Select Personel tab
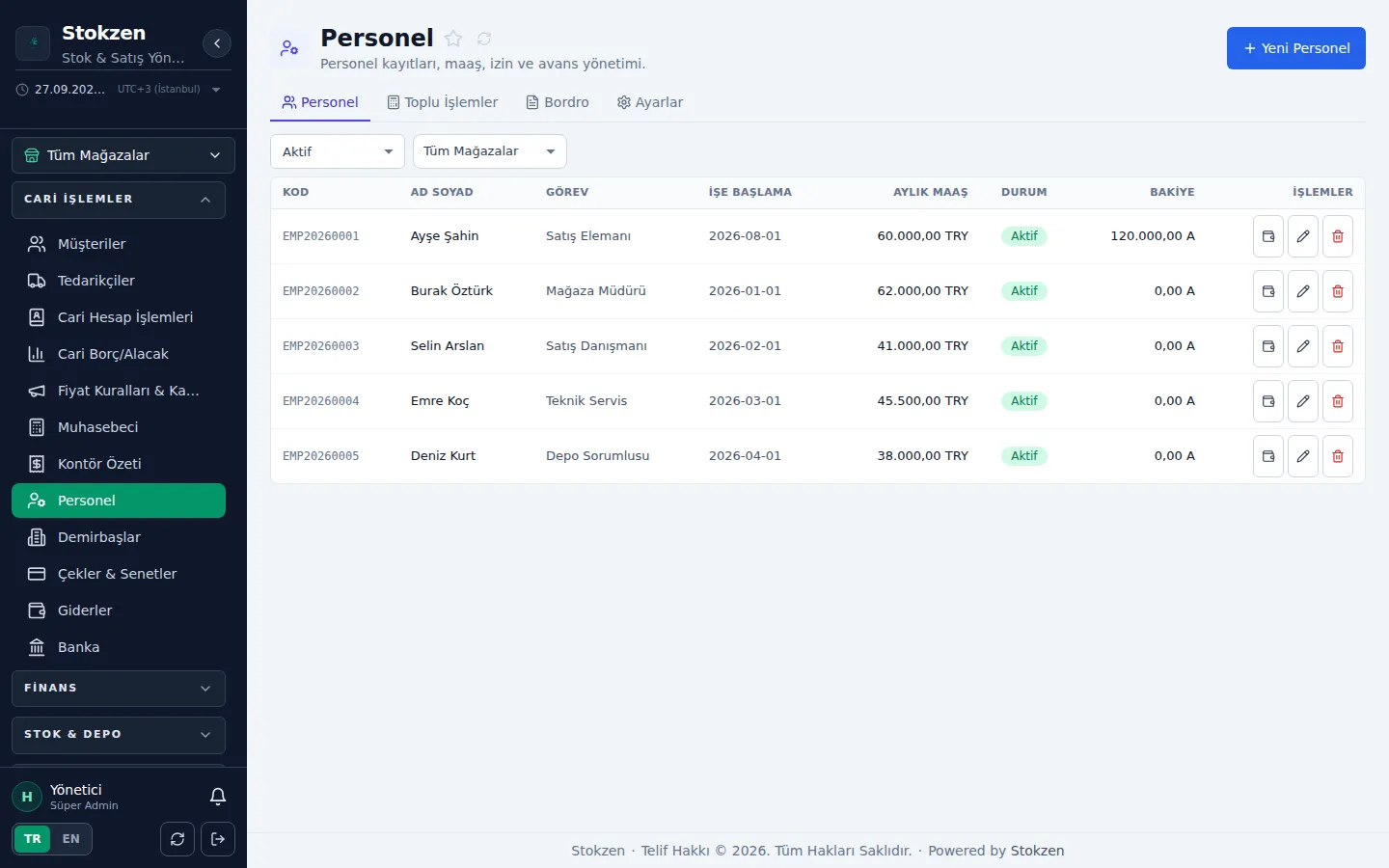This screenshot has width=1389, height=868. pos(320,102)
